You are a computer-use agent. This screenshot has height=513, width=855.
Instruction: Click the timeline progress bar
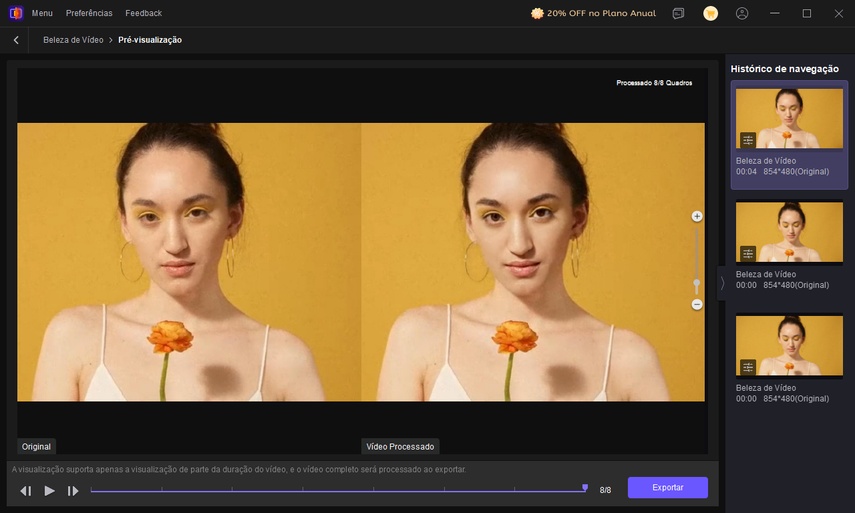338,491
